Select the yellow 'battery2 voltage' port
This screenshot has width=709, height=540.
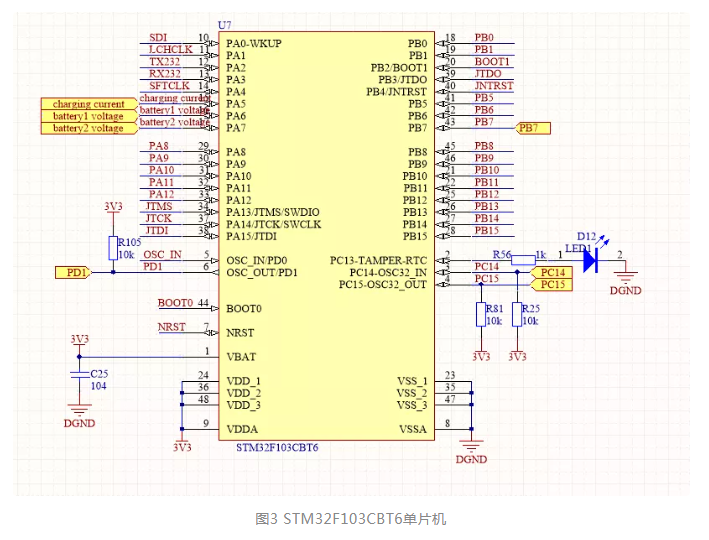click(89, 128)
